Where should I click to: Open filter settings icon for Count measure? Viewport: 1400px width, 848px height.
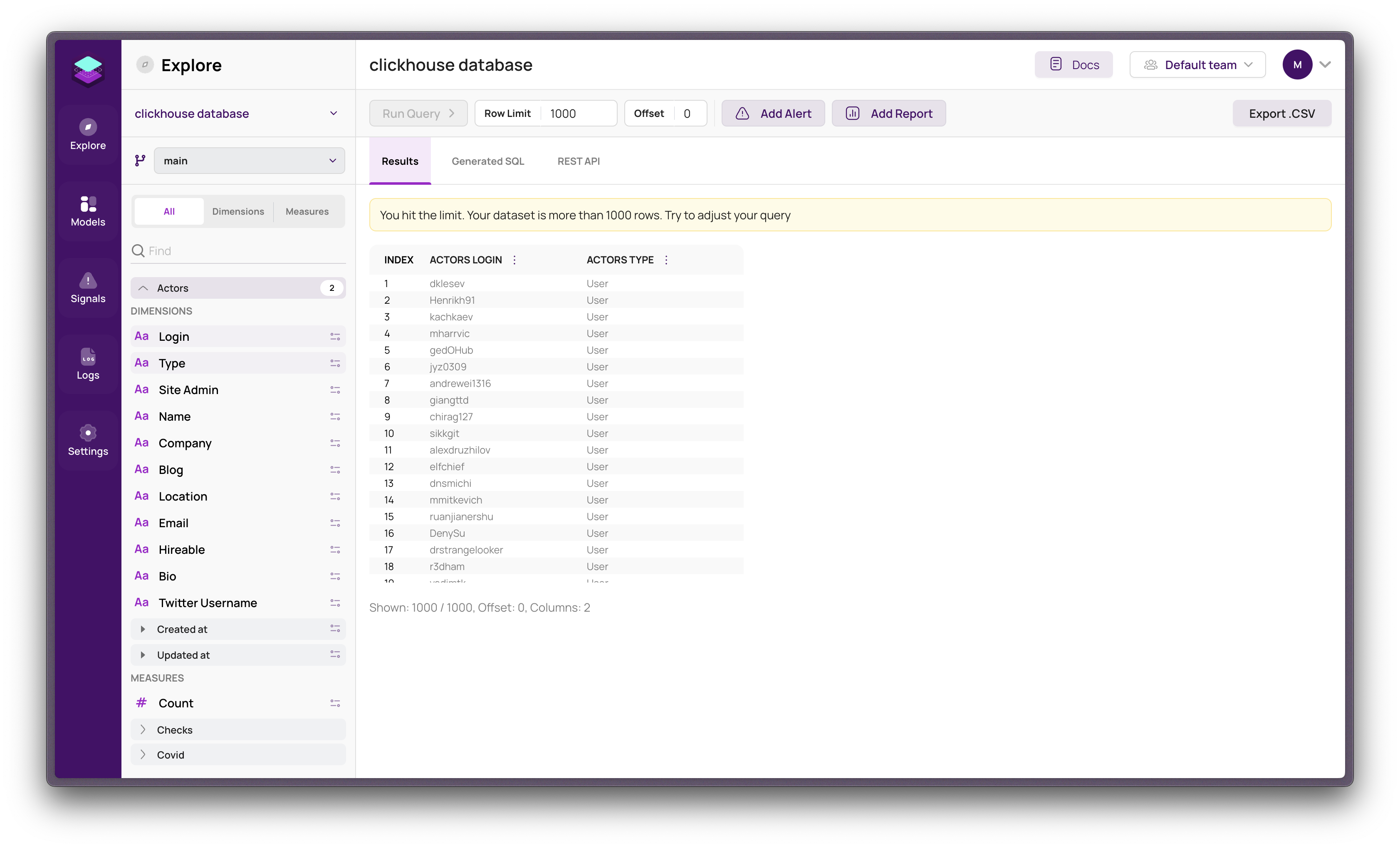click(x=335, y=703)
